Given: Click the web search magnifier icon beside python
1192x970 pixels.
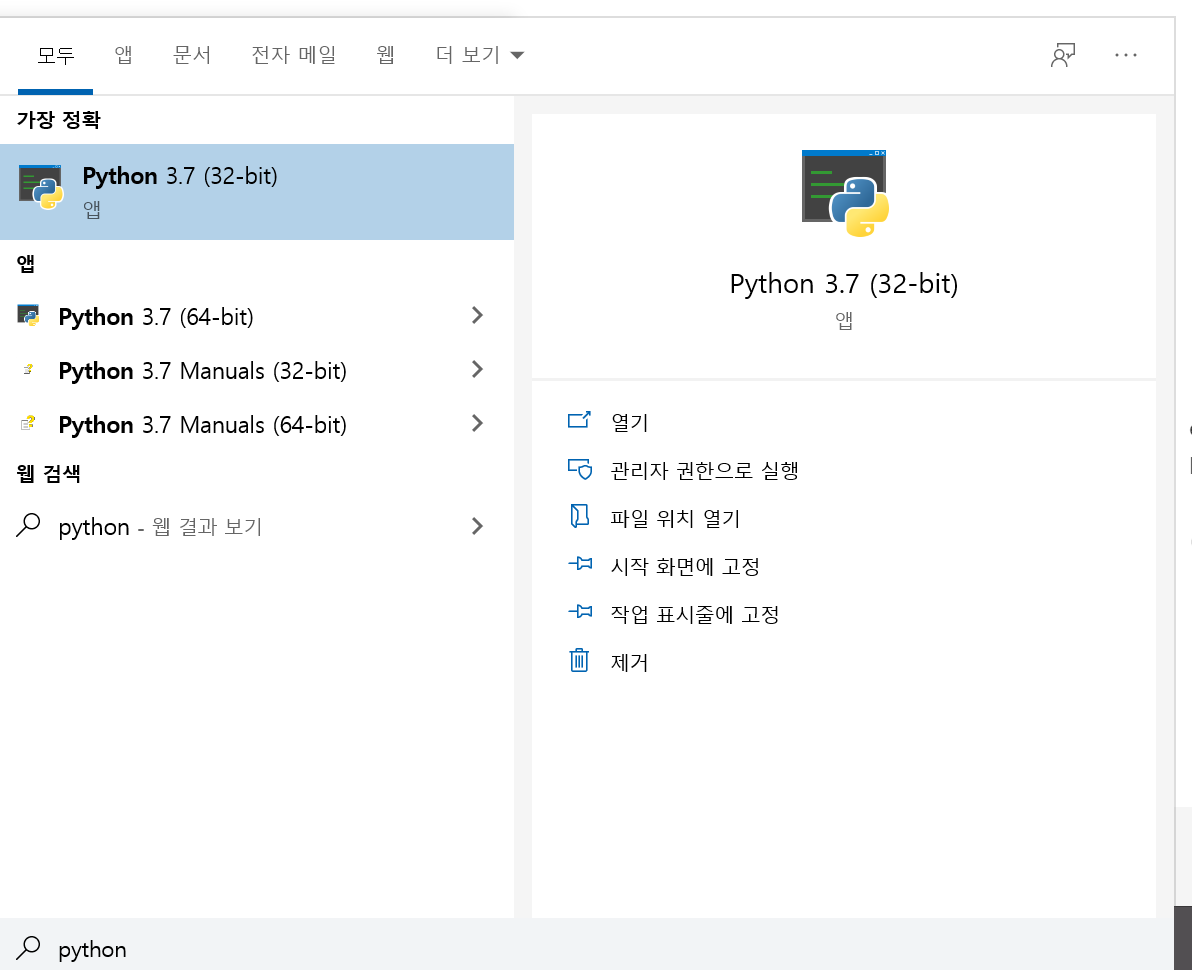Looking at the screenshot, I should click(x=28, y=525).
